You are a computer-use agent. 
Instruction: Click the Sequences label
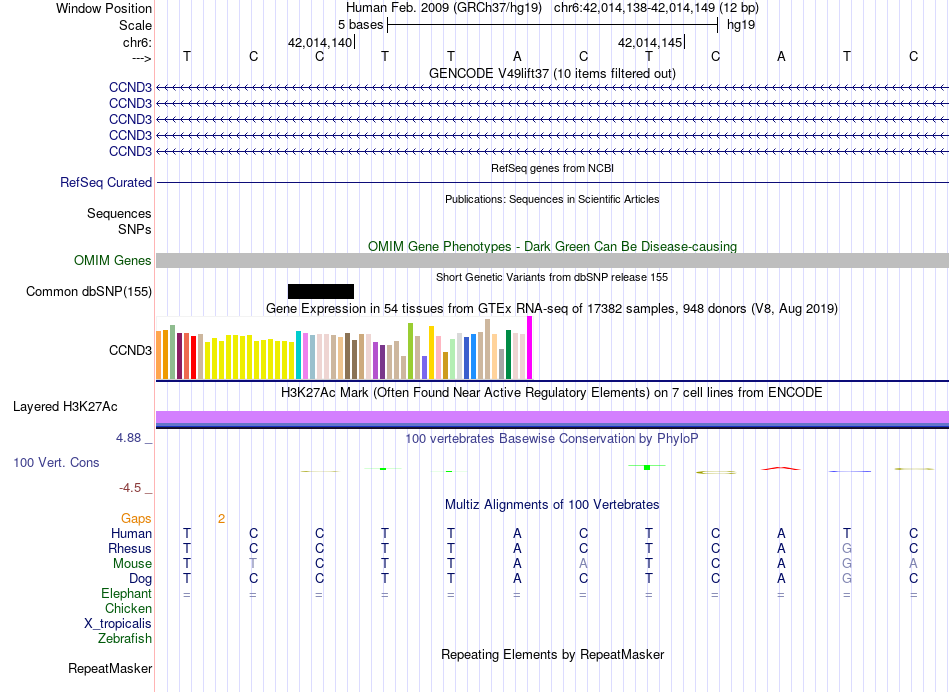119,213
